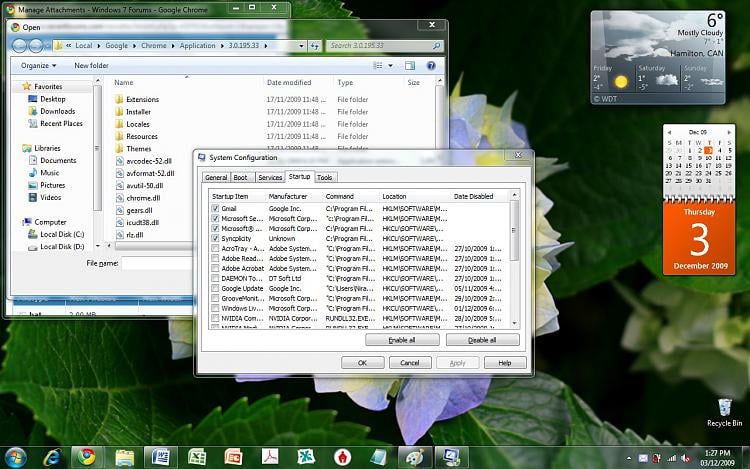Toggle the preview pane in Open dialog
Screen dimensions: 750x469
tap(410, 65)
